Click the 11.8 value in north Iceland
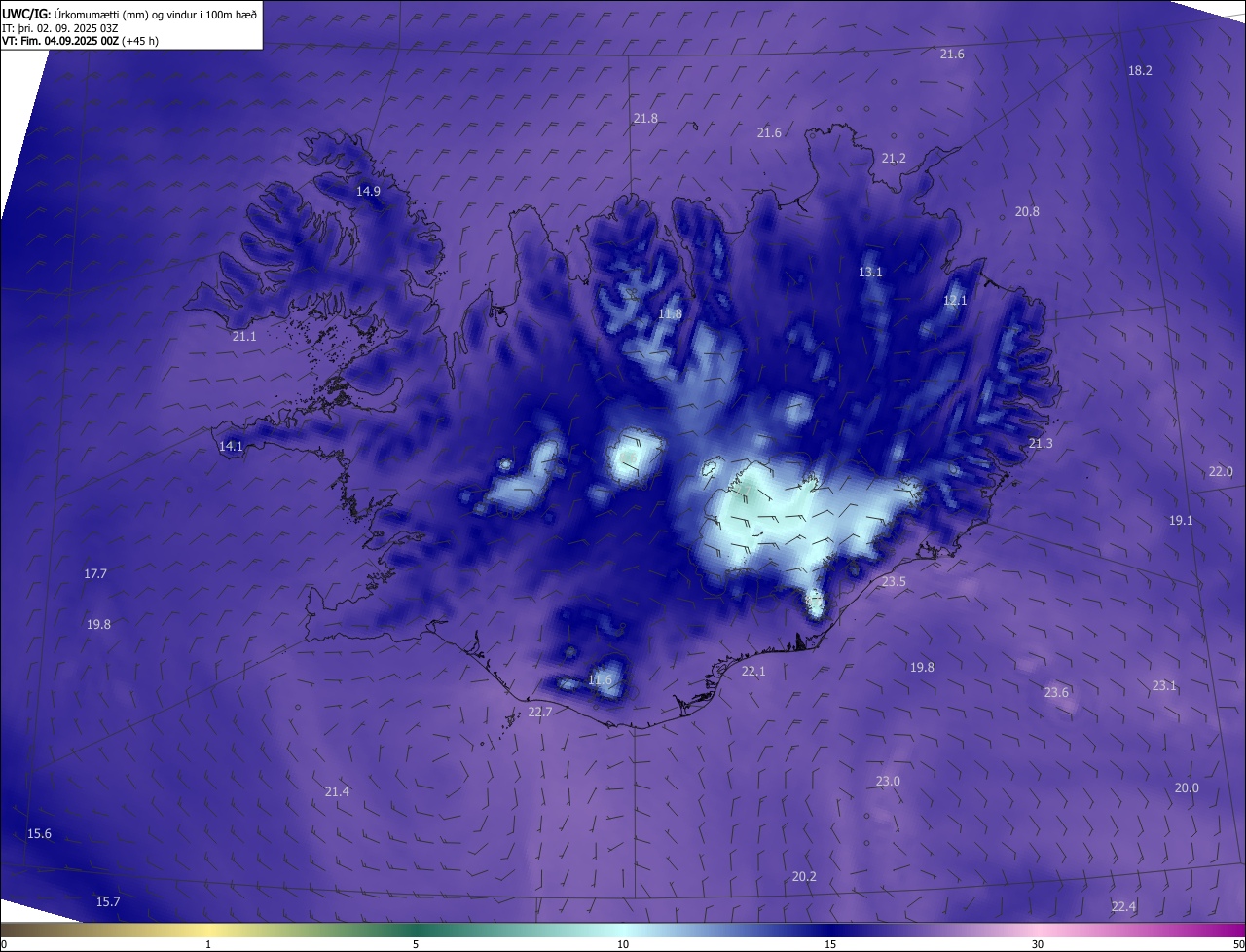This screenshot has width=1246, height=952. click(670, 313)
